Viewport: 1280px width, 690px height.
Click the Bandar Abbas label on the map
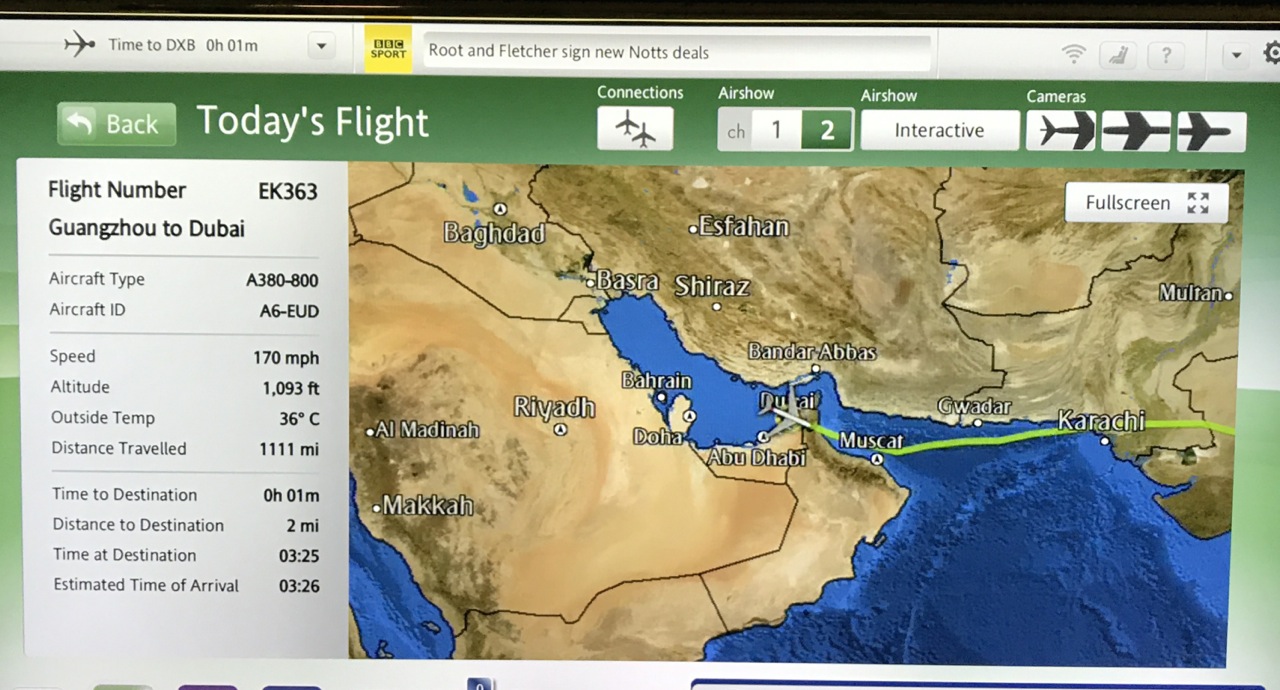812,352
